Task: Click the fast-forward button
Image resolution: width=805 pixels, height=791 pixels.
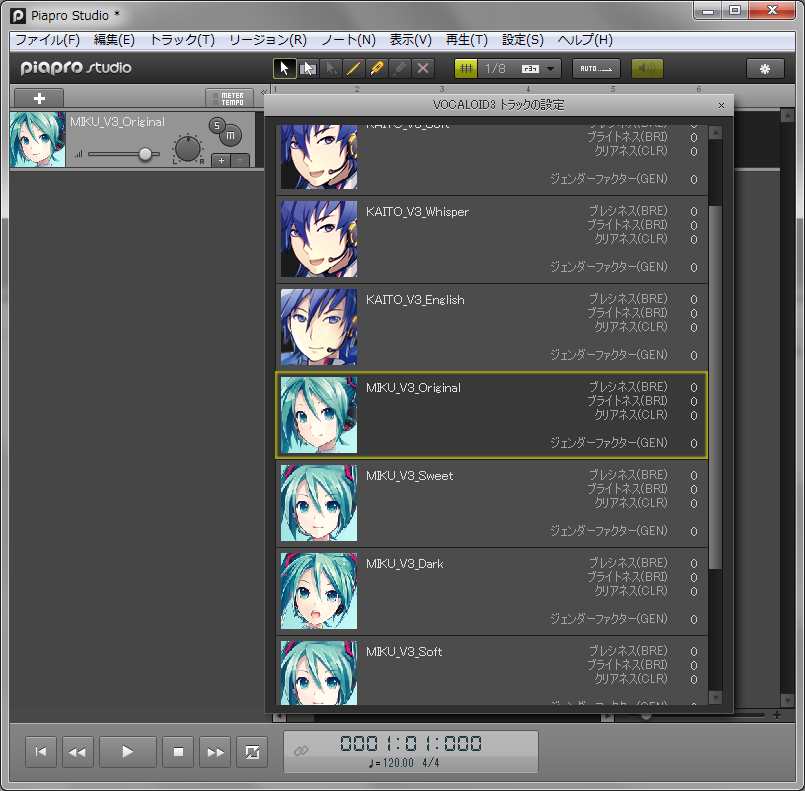Action: (x=215, y=752)
